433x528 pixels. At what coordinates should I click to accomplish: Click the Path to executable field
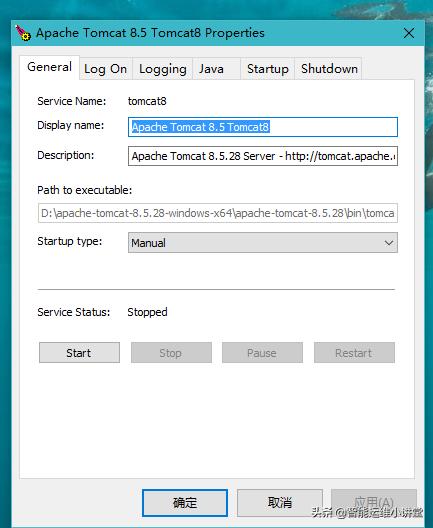tap(218, 213)
